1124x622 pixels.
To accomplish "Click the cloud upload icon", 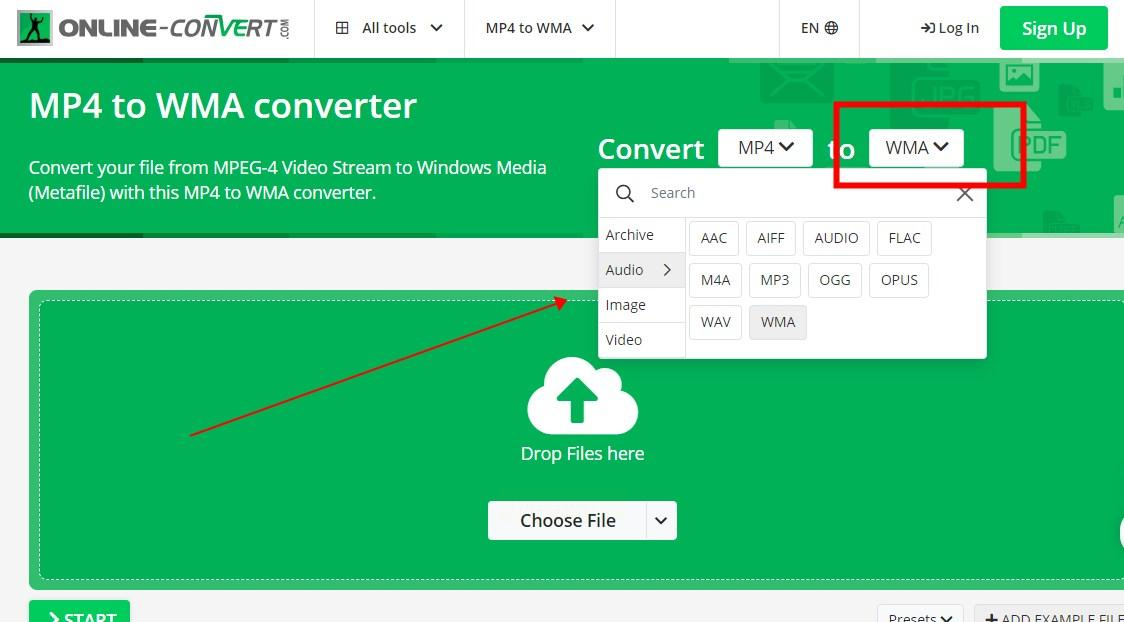I will 582,396.
